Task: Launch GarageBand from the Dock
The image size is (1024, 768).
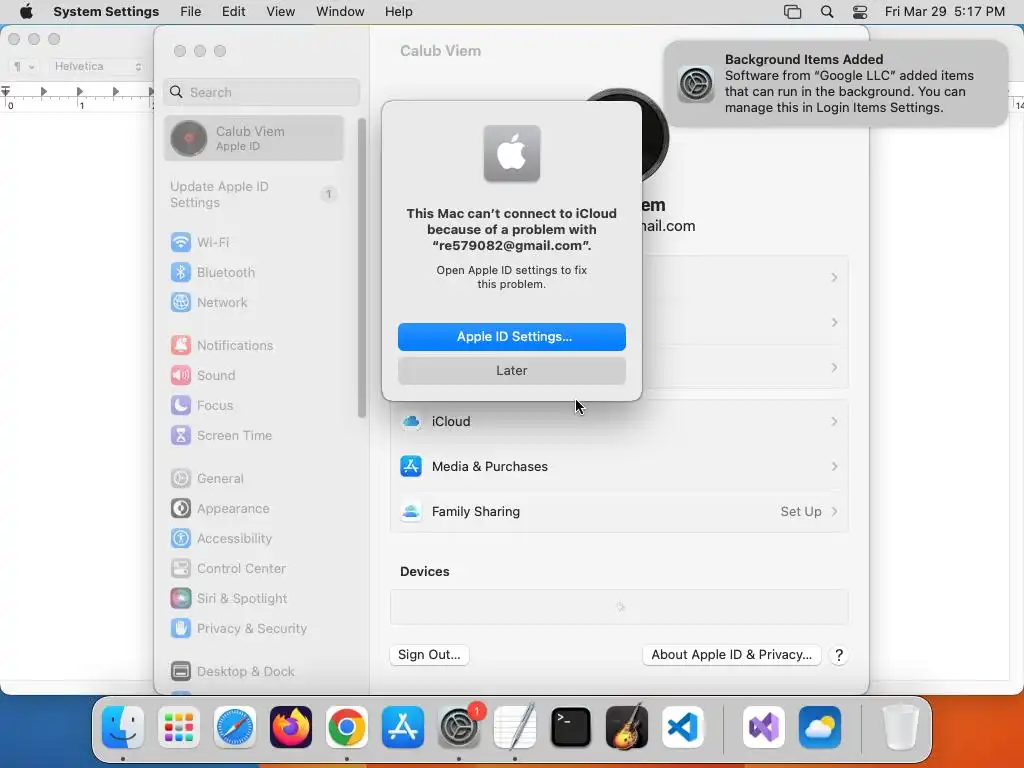Action: coord(627,728)
